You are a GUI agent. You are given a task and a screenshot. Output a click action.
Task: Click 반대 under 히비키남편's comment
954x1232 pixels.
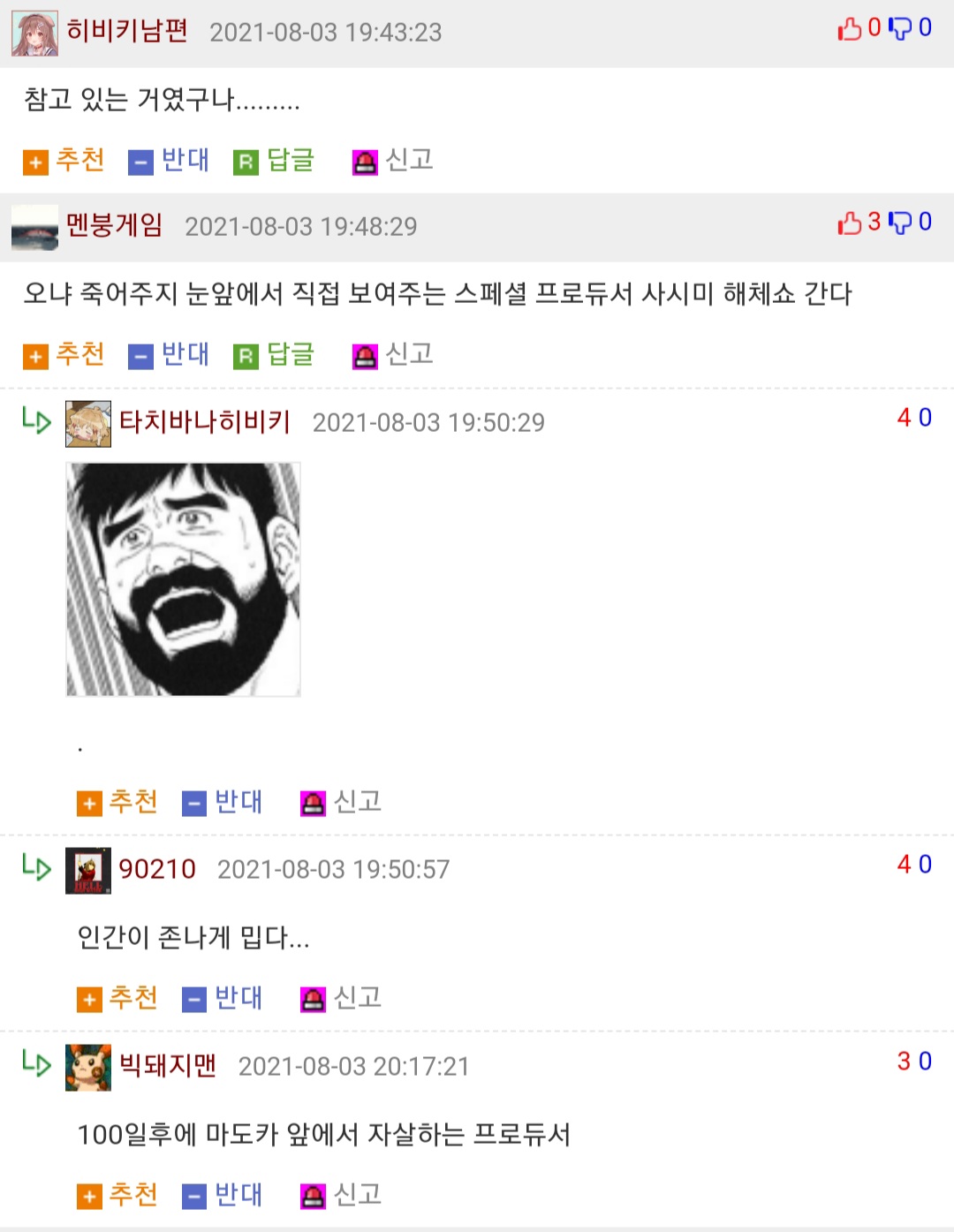tap(169, 161)
